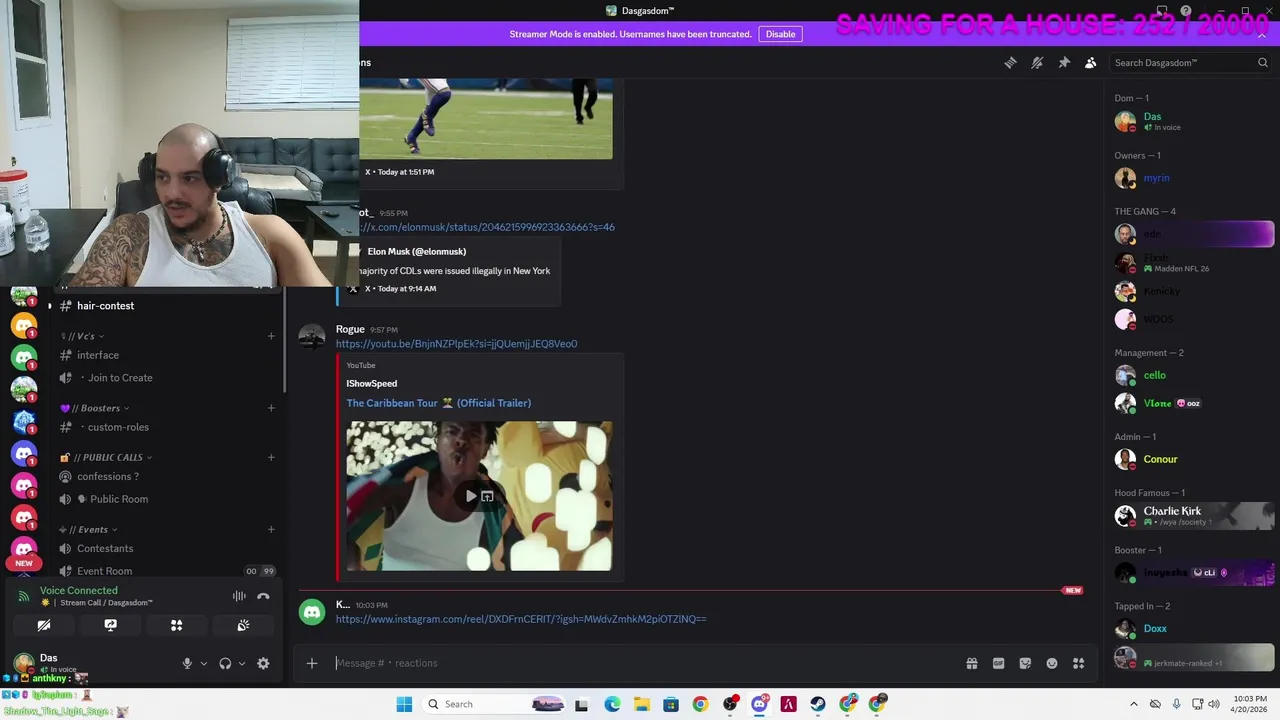The height and width of the screenshot is (720, 1280).
Task: Disconnect from voice with the hang-up icon
Action: [263, 597]
